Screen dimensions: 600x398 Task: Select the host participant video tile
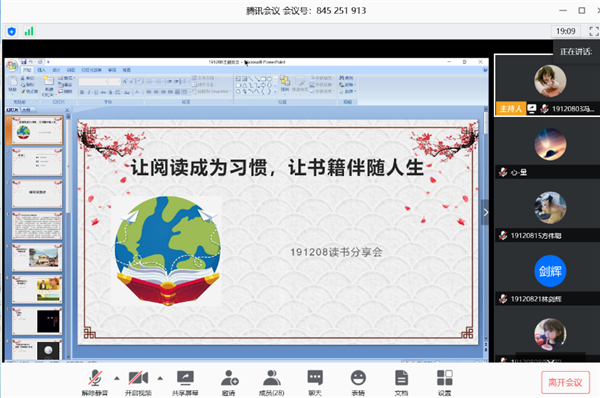point(547,85)
